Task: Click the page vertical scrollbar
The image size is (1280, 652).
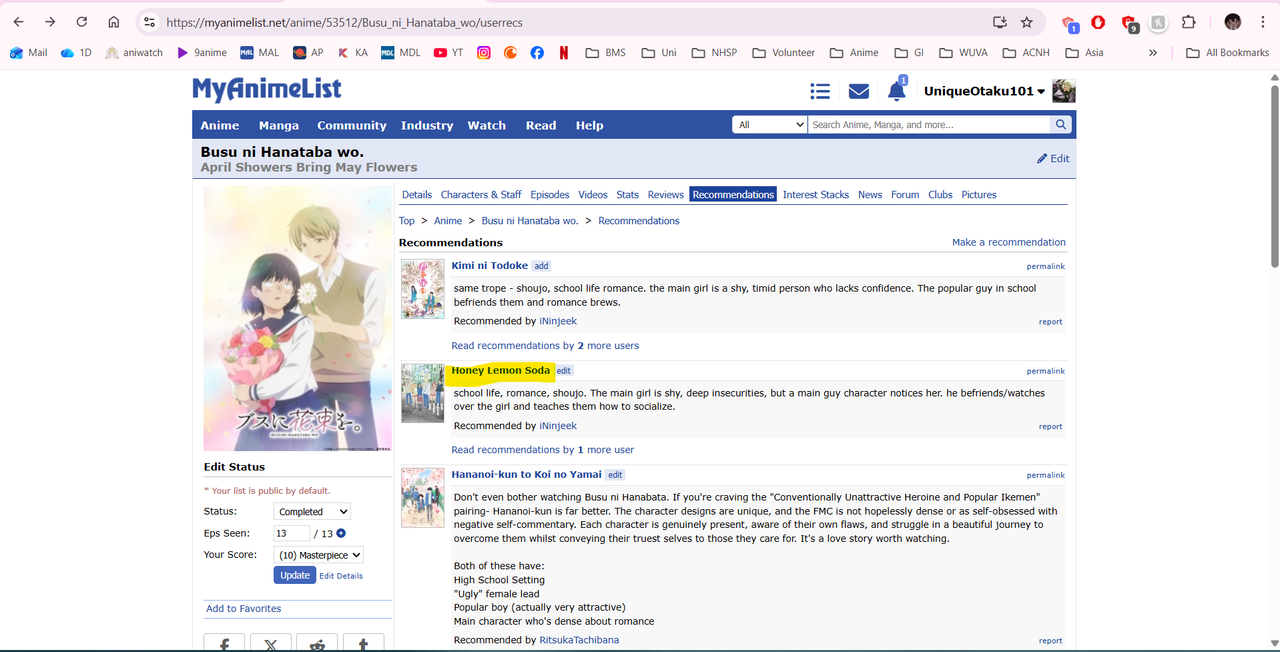Action: click(x=1273, y=176)
